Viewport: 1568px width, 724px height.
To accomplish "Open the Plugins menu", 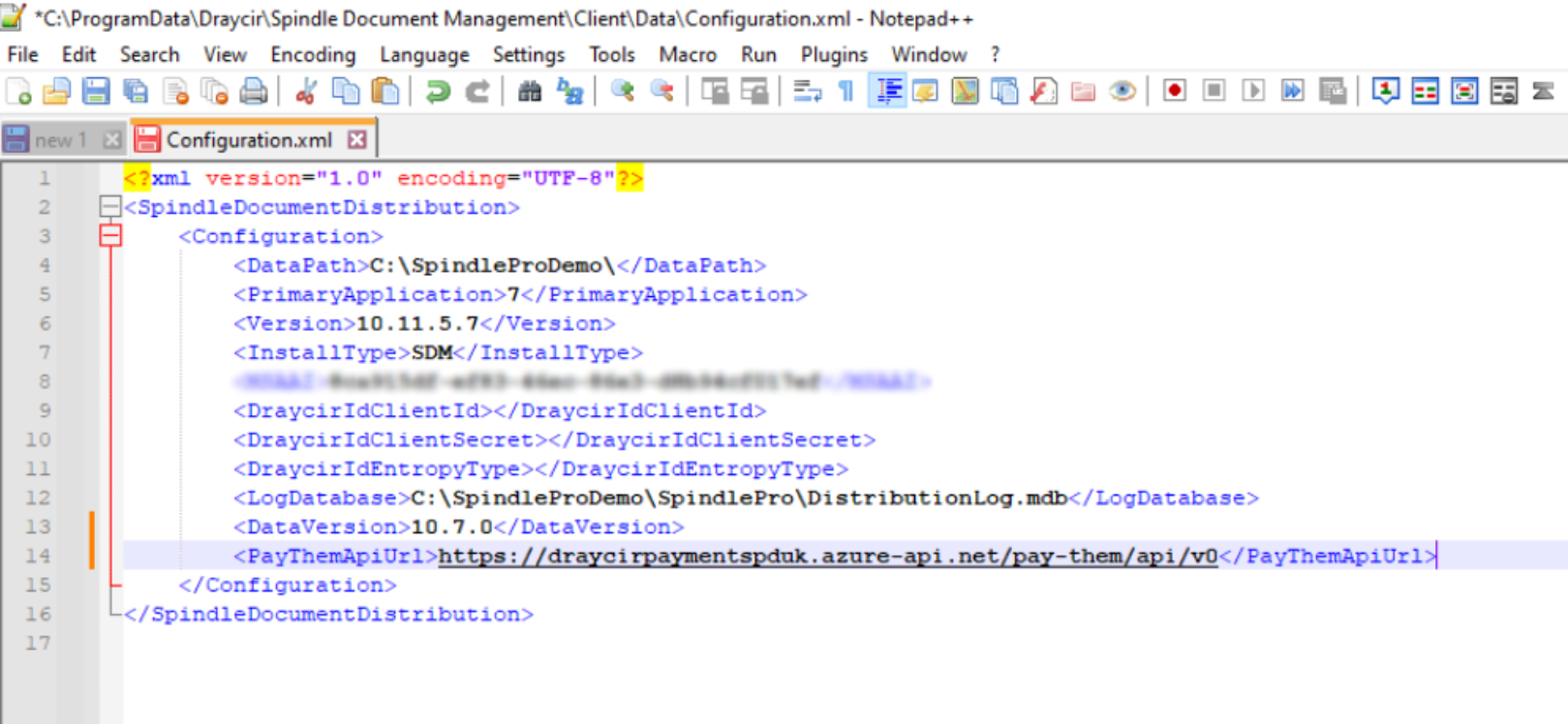I will click(x=834, y=54).
